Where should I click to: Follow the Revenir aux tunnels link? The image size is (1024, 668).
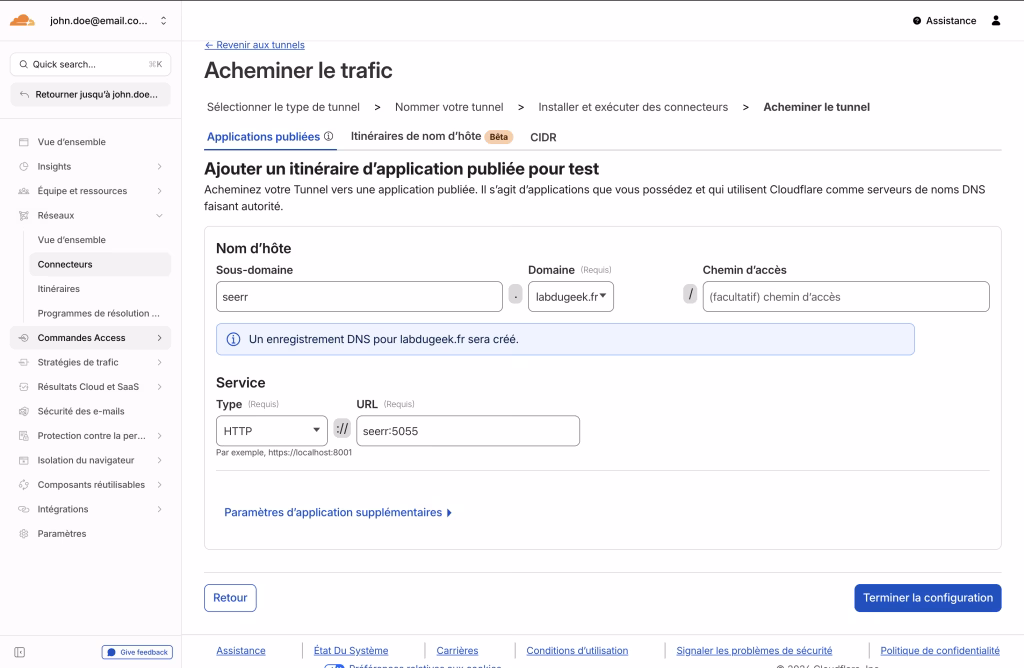point(253,44)
